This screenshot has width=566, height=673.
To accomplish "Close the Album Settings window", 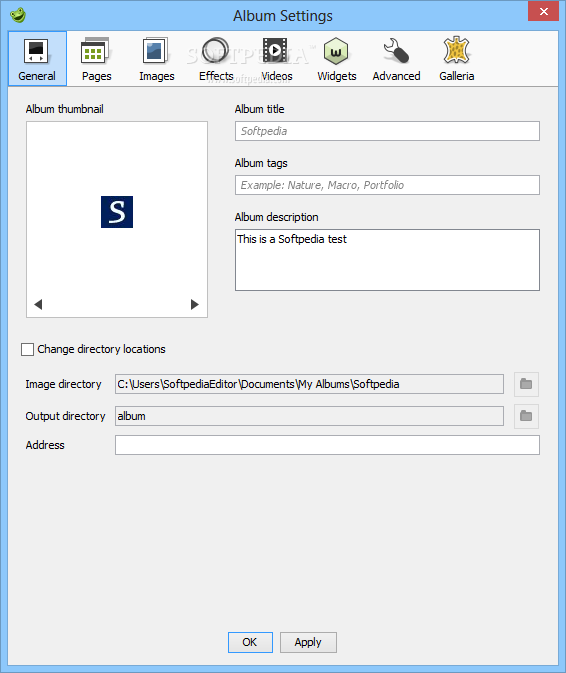I will pyautogui.click(x=543, y=11).
